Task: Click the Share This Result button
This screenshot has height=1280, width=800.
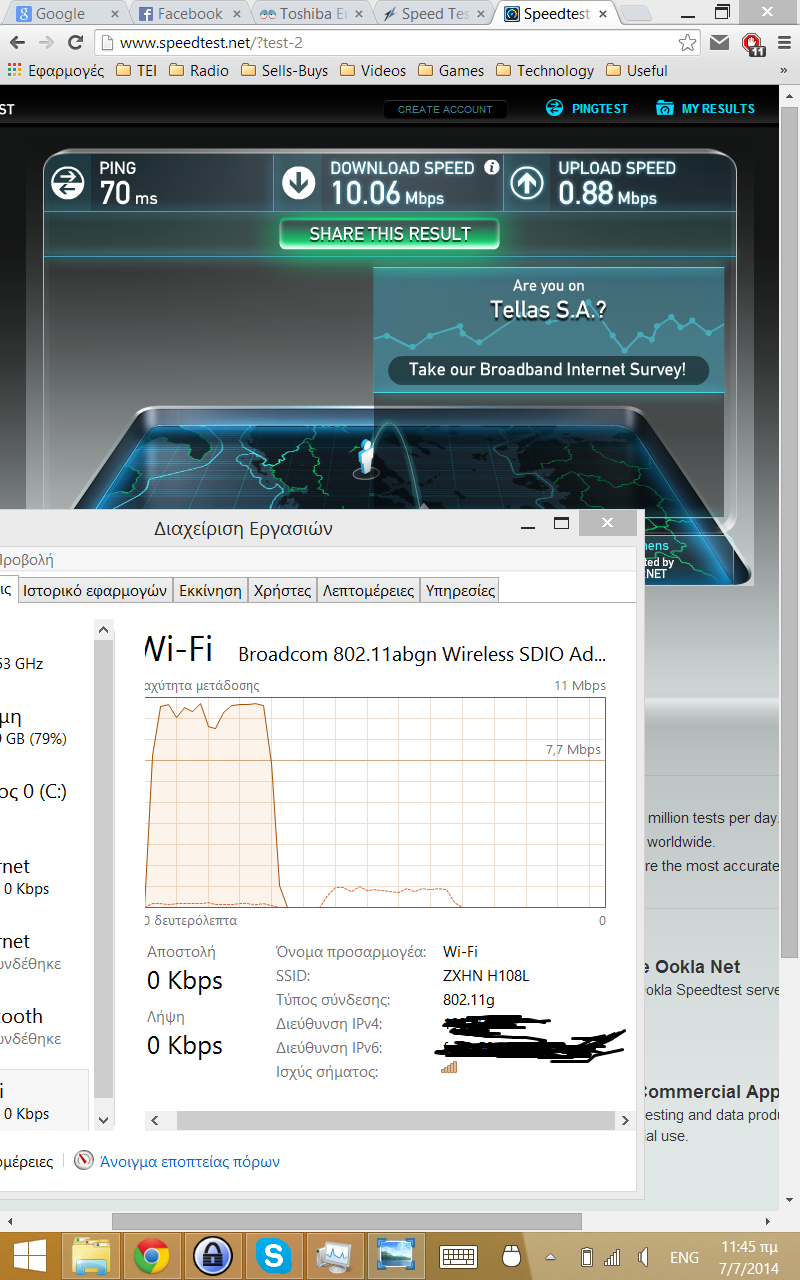Action: (x=389, y=234)
